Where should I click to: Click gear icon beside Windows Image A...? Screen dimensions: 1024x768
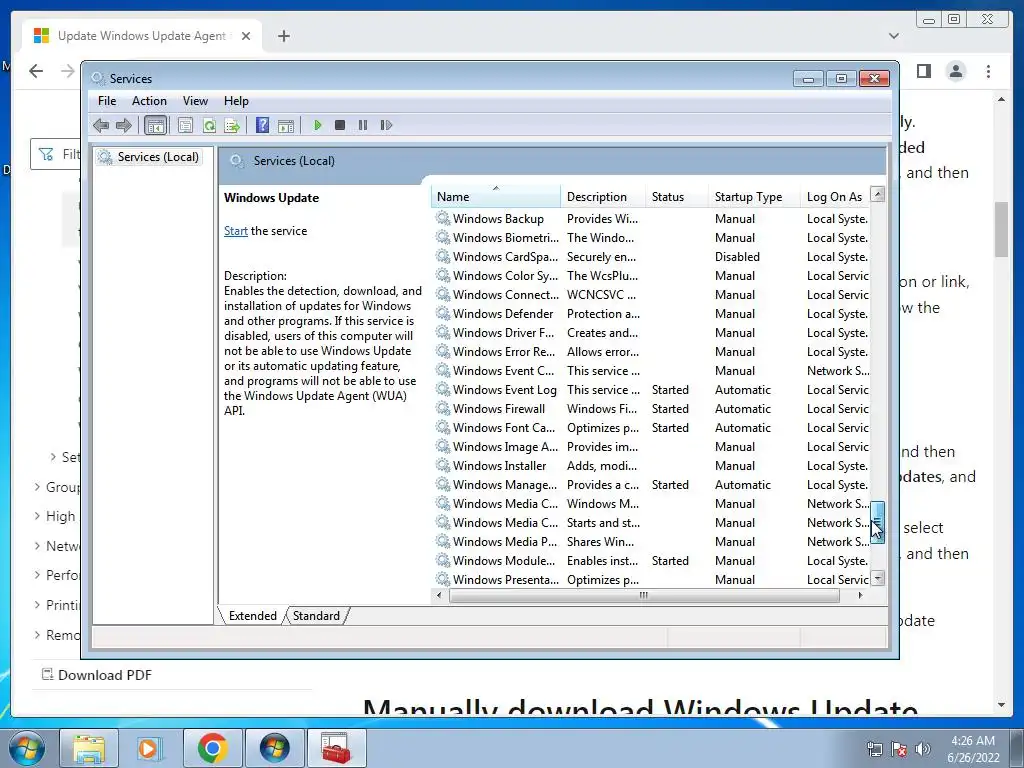tap(443, 447)
